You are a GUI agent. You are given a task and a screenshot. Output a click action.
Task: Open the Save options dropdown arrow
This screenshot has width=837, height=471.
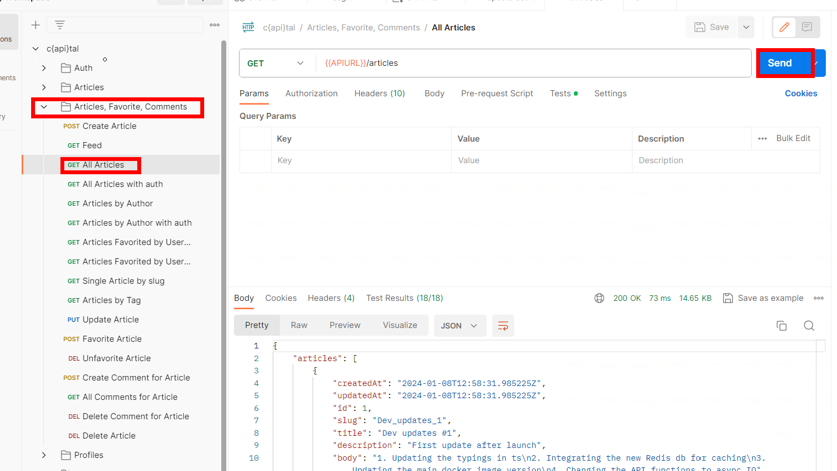pyautogui.click(x=746, y=27)
